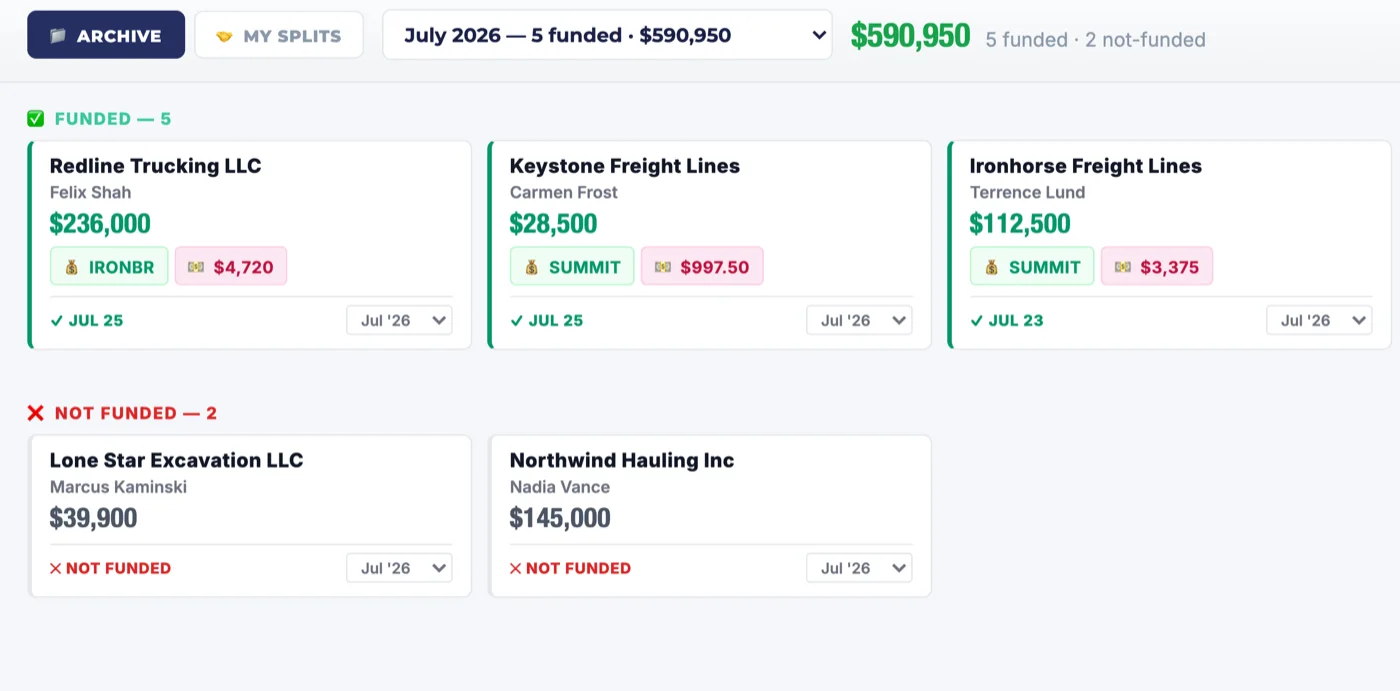Click the Archive folder icon
Image resolution: width=1400 pixels, height=691 pixels.
pos(58,36)
